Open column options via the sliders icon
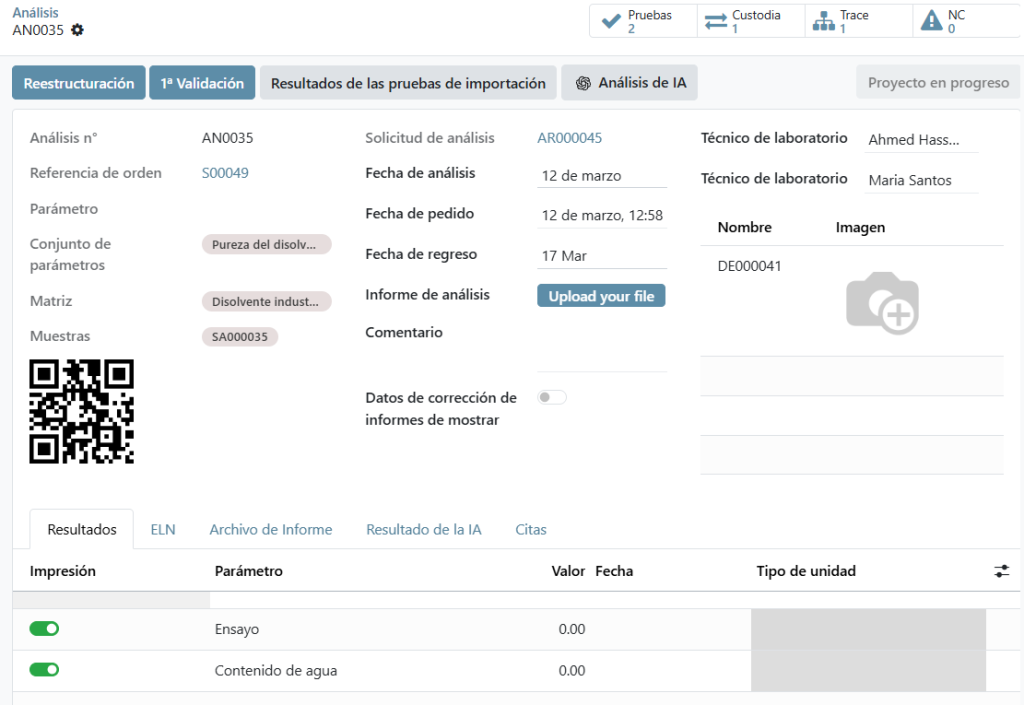The width and height of the screenshot is (1024, 705). [x=1000, y=569]
